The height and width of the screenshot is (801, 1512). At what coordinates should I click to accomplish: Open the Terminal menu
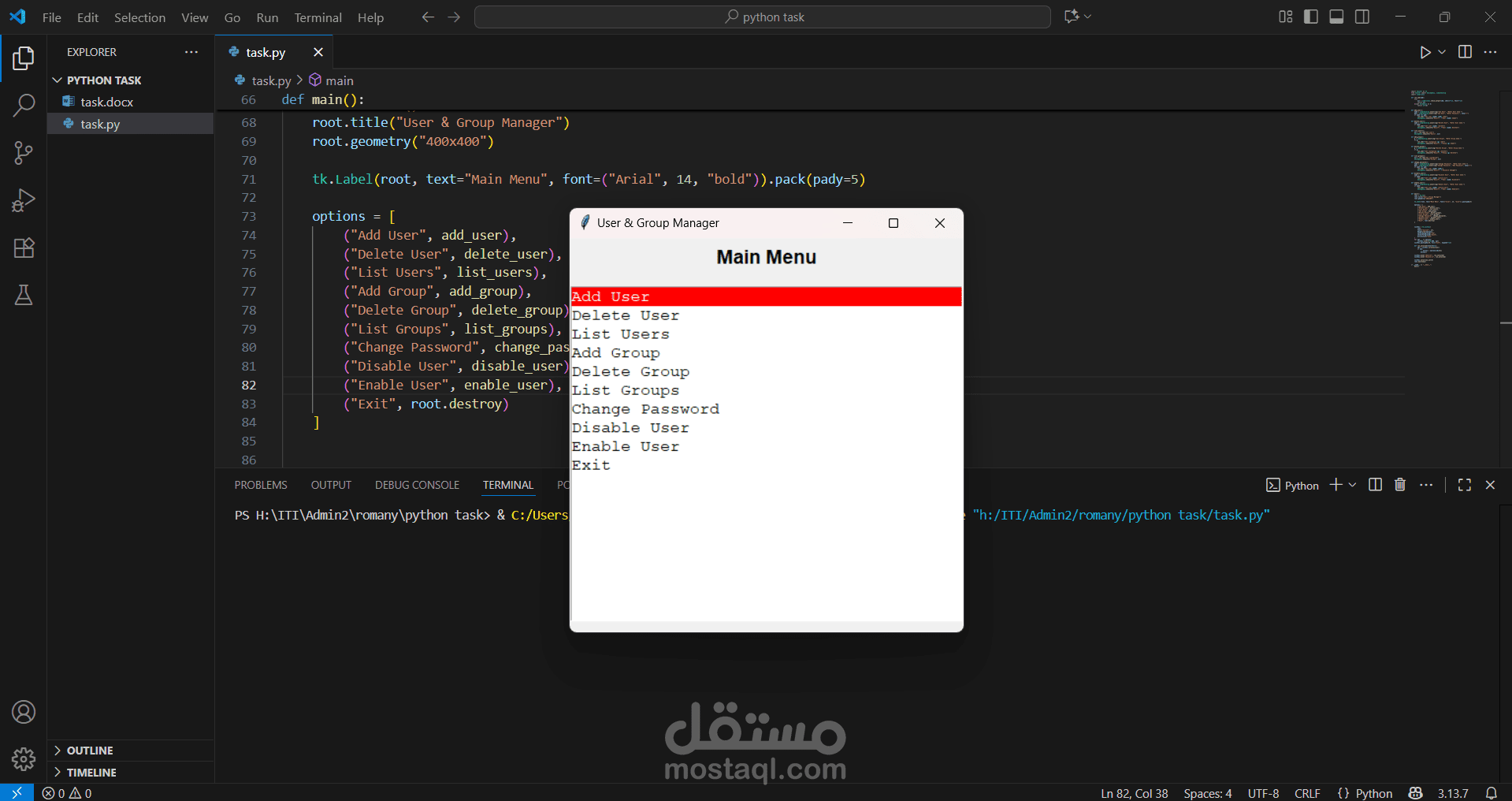pyautogui.click(x=318, y=17)
